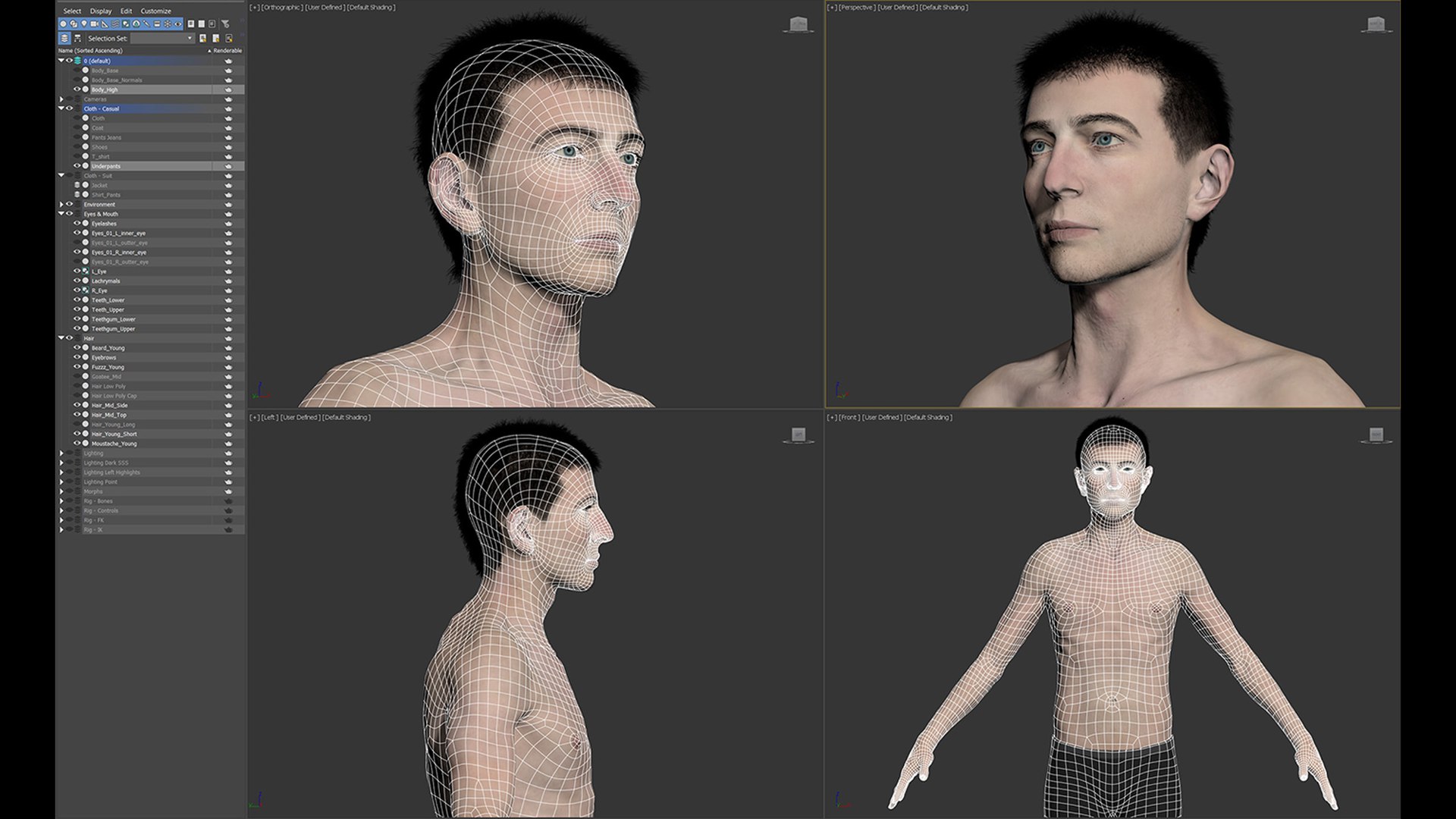Toggle Display Frozen Objects filter icon
The width and height of the screenshot is (1456, 819).
pos(168,24)
